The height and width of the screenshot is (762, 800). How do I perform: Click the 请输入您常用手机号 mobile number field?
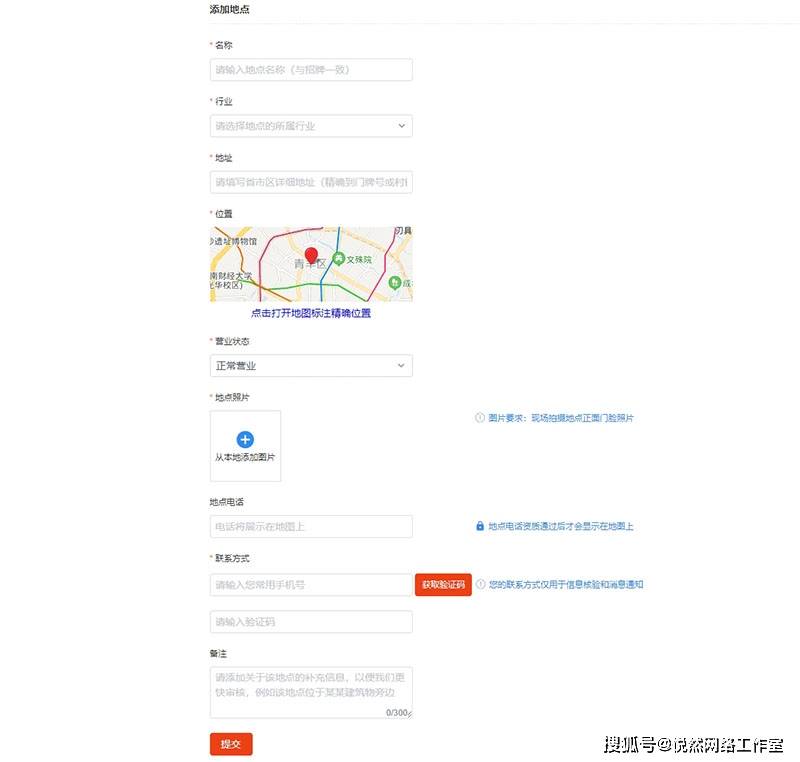coord(311,585)
